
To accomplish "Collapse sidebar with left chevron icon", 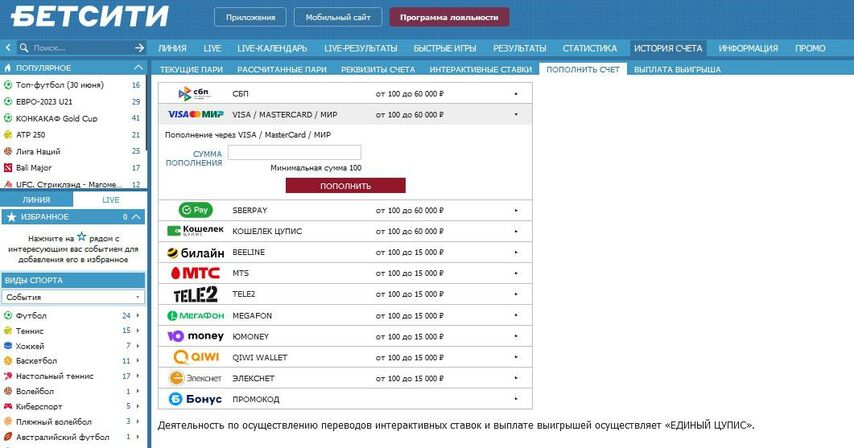I will coord(8,48).
